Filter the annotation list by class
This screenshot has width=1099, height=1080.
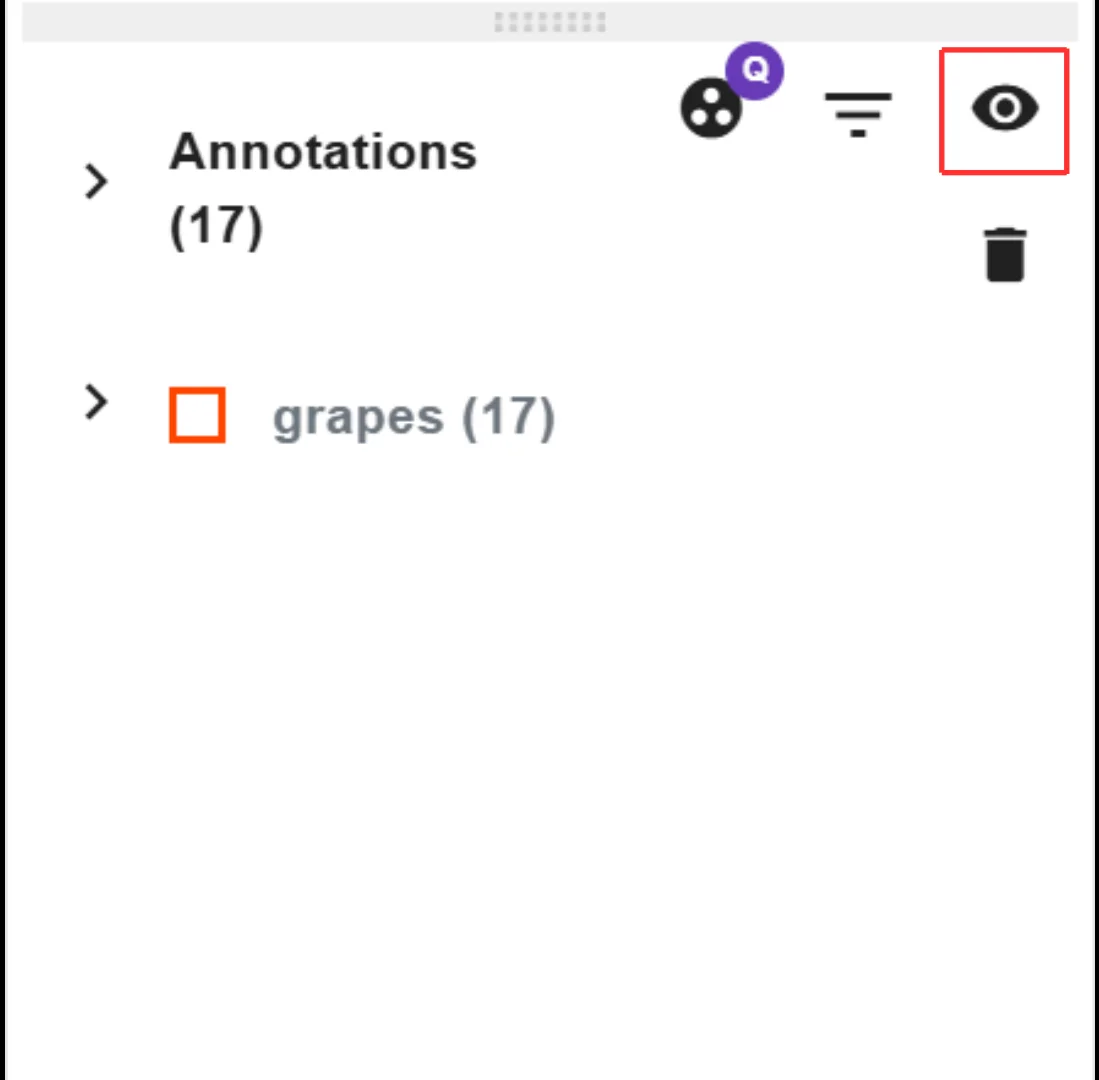(x=858, y=114)
